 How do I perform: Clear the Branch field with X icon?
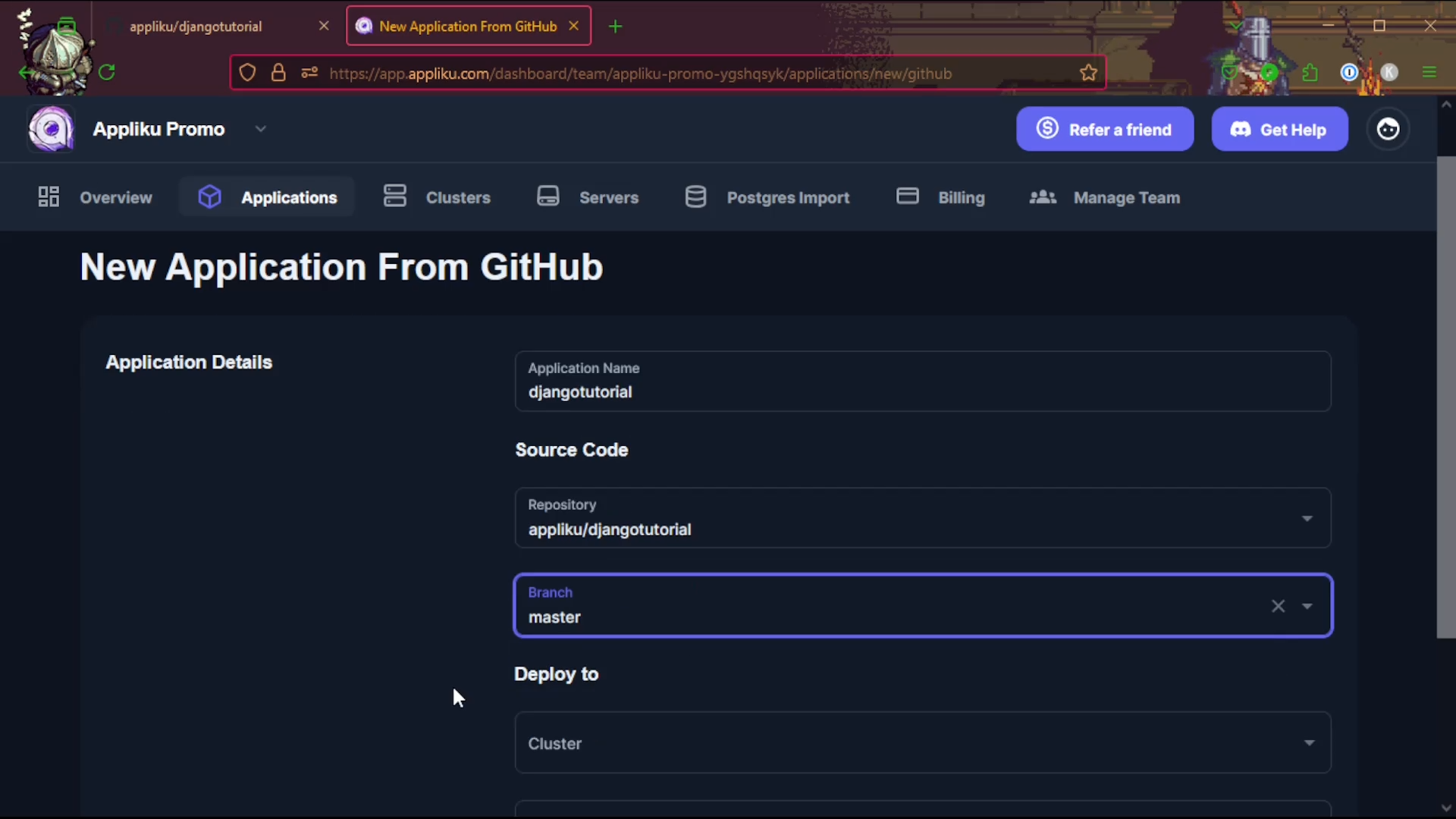[1278, 606]
